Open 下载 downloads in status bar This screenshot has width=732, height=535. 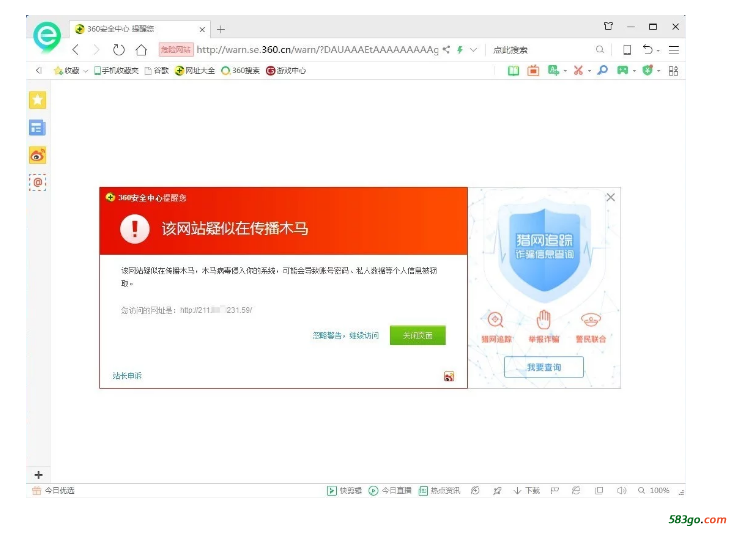[527, 490]
